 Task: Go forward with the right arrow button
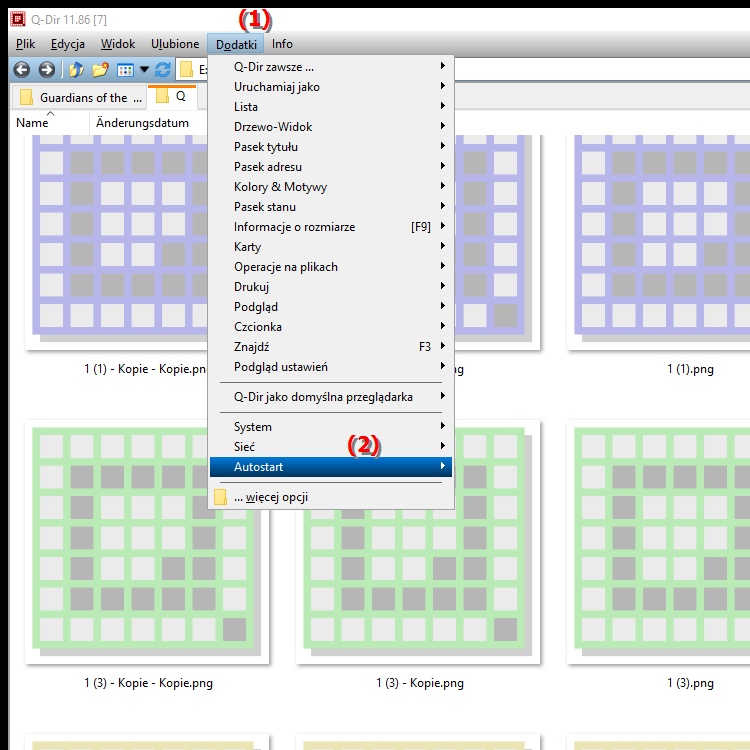(47, 70)
